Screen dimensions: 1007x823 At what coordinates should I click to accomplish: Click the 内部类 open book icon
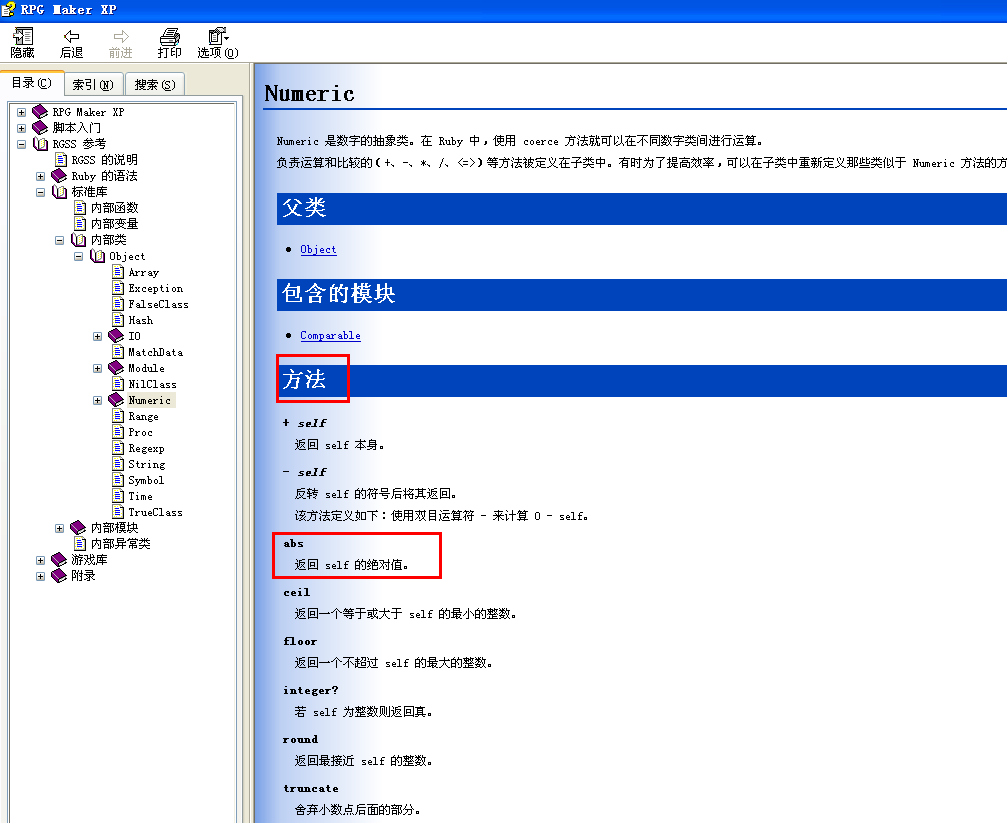point(78,240)
